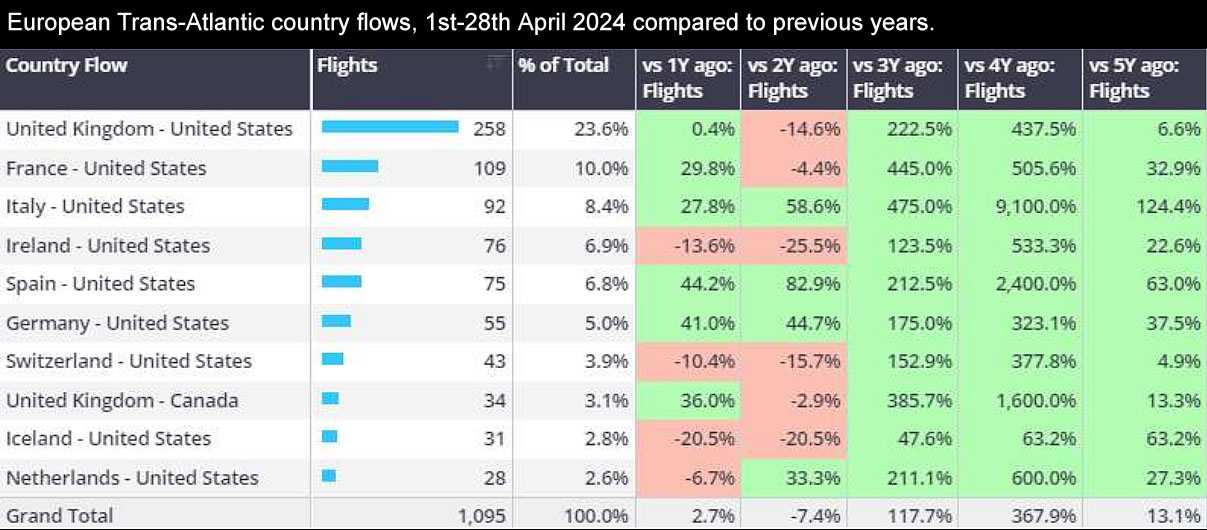This screenshot has width=1207, height=530.
Task: Click the Ireland - United States row label
Action: (108, 246)
